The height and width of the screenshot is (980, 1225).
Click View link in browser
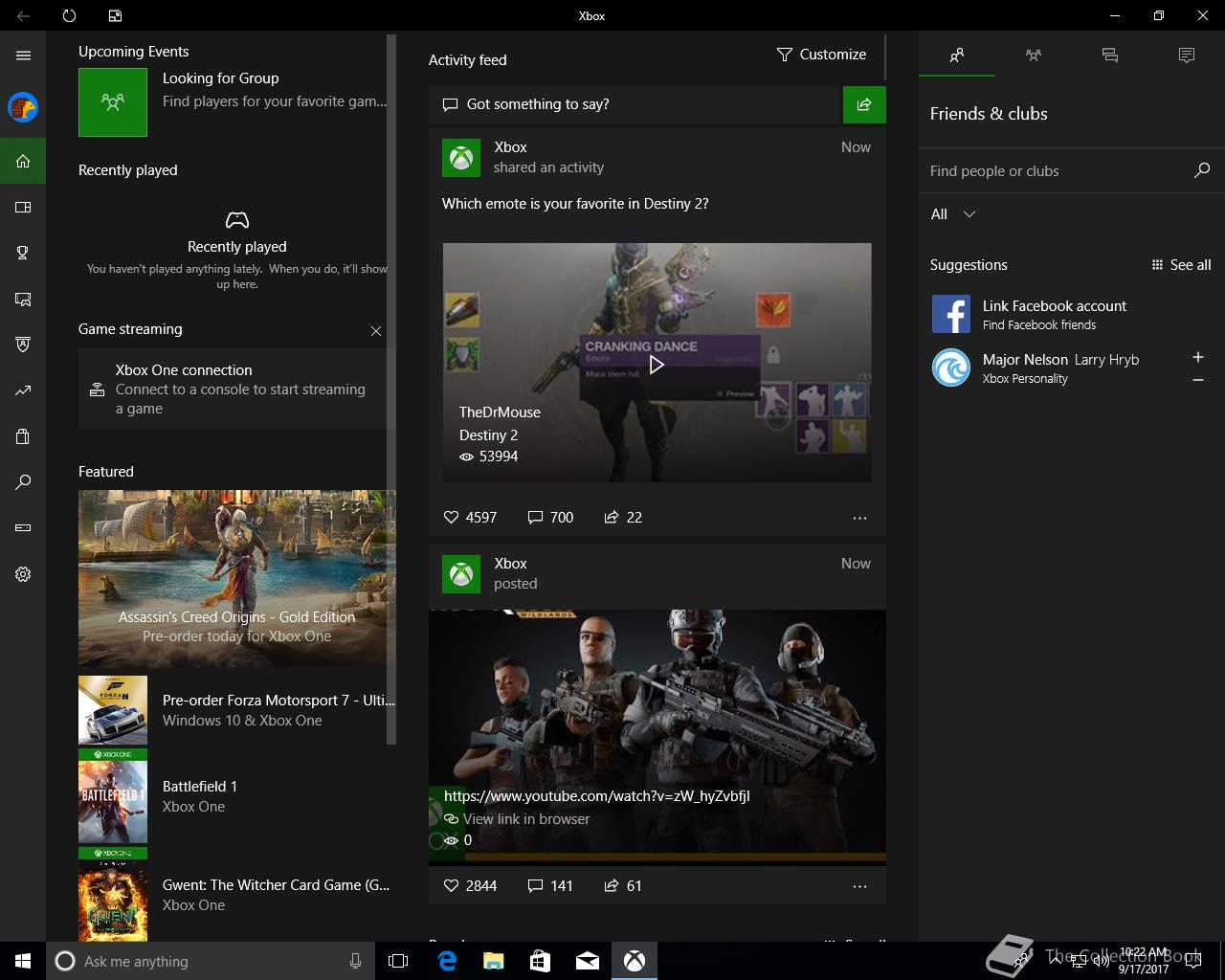point(518,819)
